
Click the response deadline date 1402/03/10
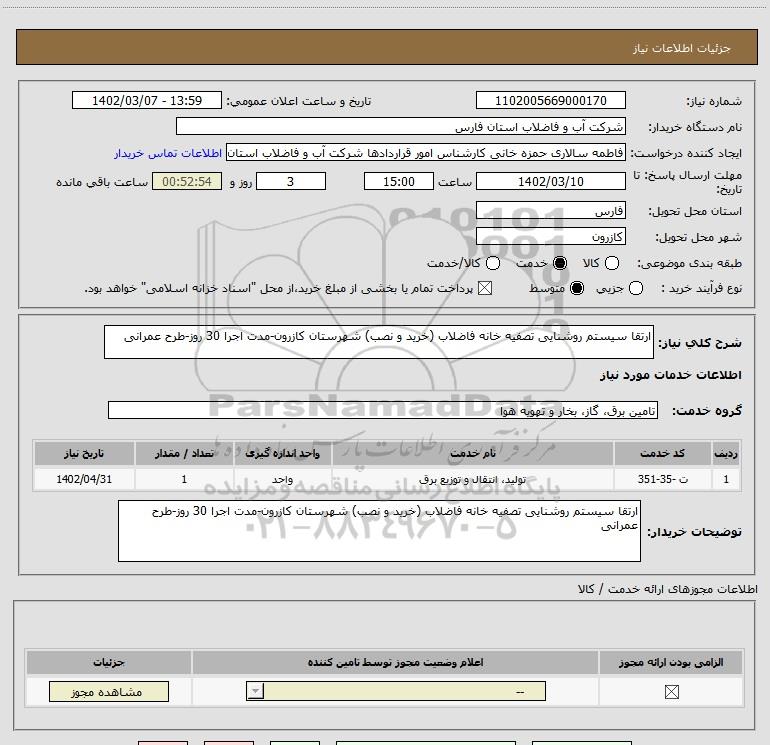coord(550,182)
